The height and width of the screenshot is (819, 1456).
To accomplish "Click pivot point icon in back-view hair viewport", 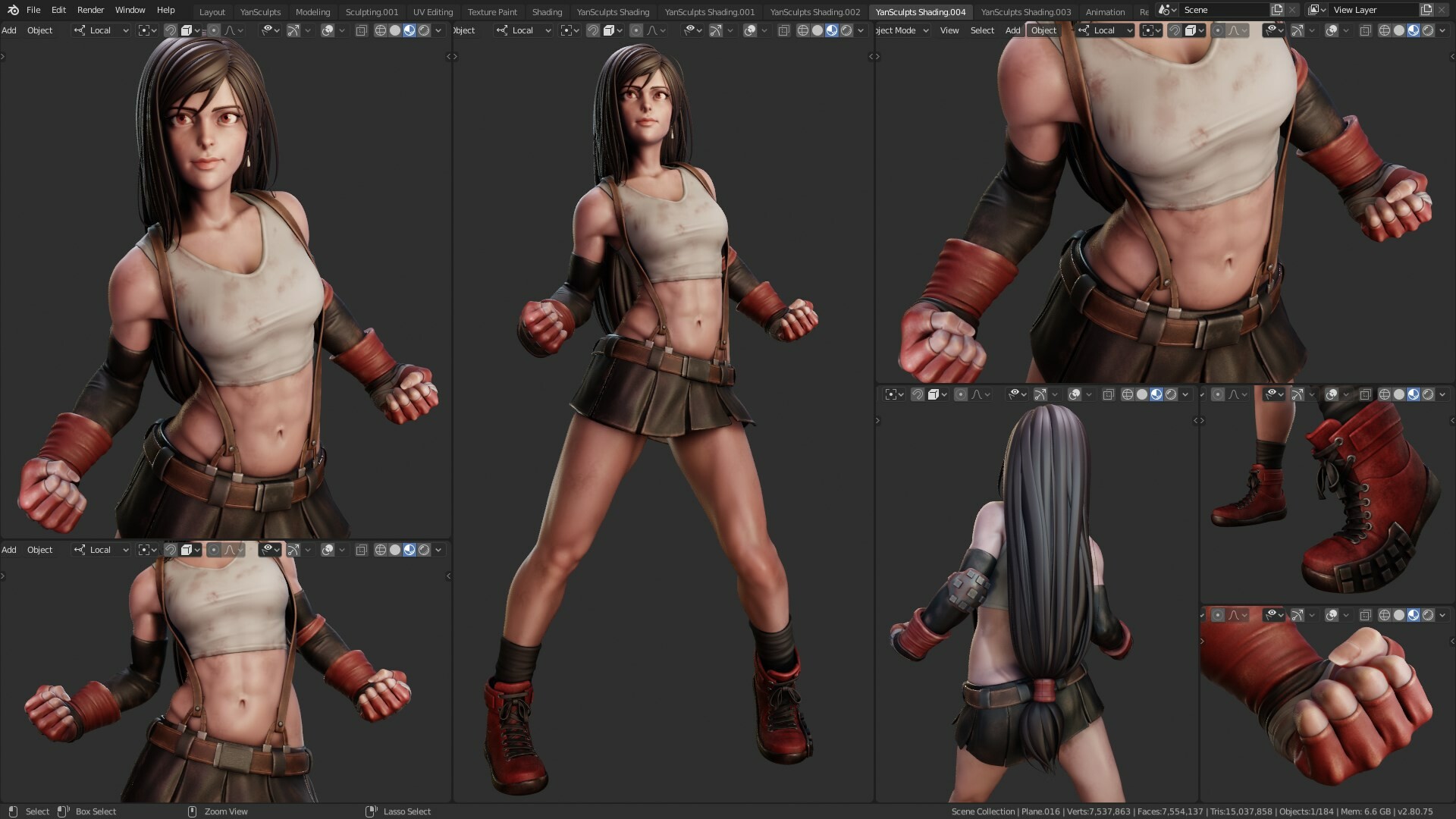I will pyautogui.click(x=895, y=394).
